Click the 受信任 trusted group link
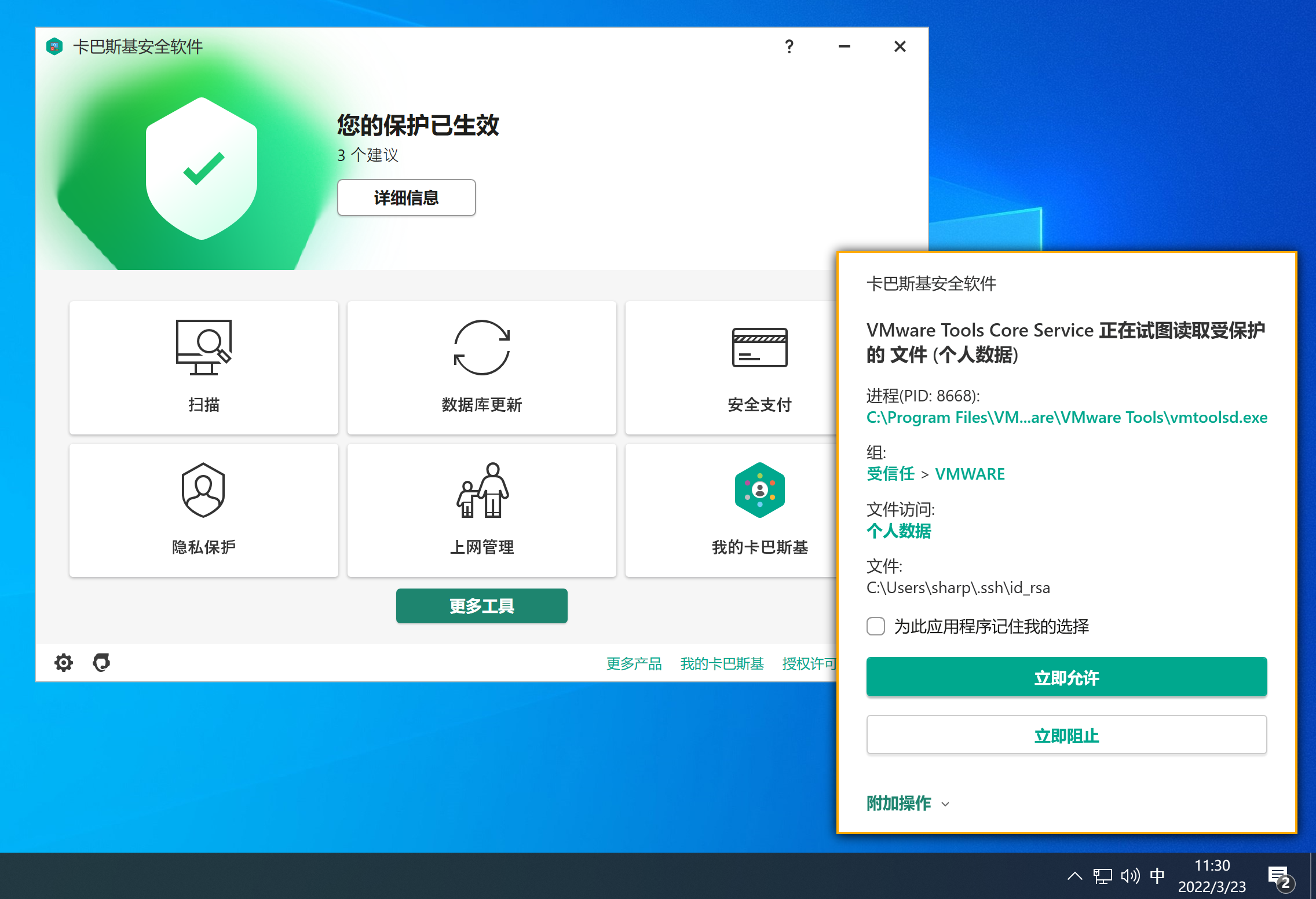 pos(890,474)
